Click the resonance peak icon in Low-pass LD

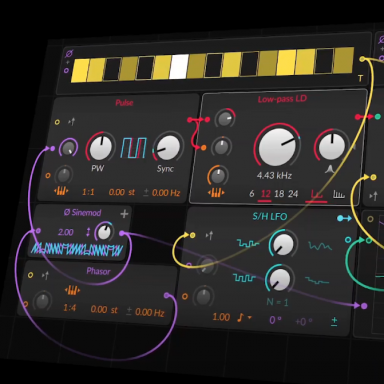point(330,170)
